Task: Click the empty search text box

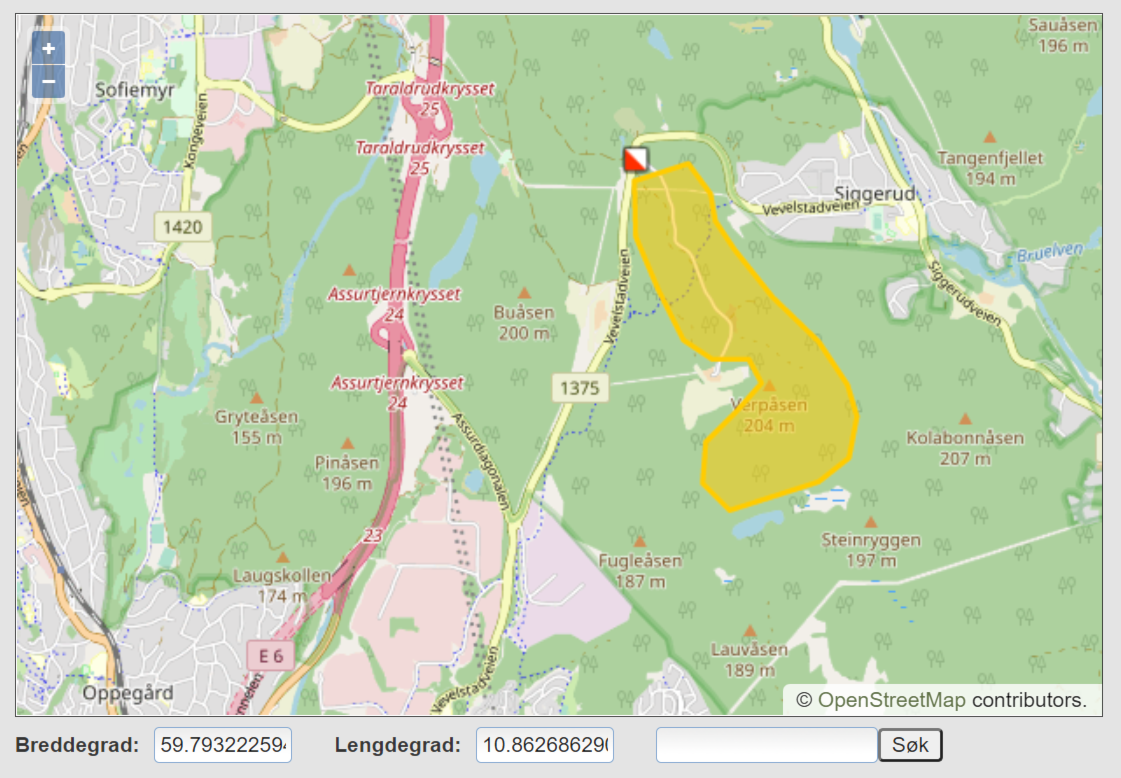Action: [766, 745]
